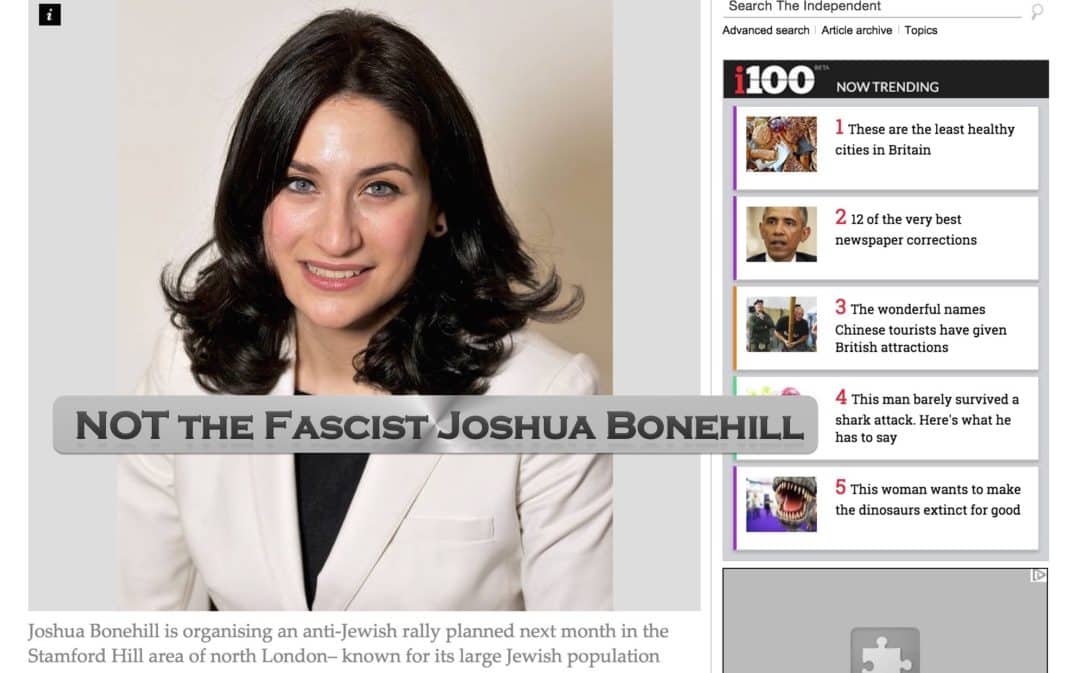Open least healthy cities in Britain story
The height and width of the screenshot is (673, 1068).
(x=924, y=138)
